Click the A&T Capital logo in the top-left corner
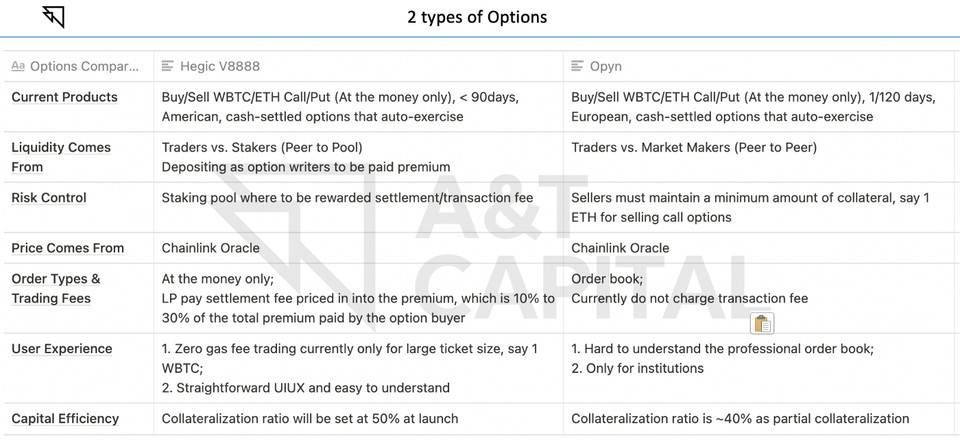Image resolution: width=960 pixels, height=442 pixels. pos(53,16)
